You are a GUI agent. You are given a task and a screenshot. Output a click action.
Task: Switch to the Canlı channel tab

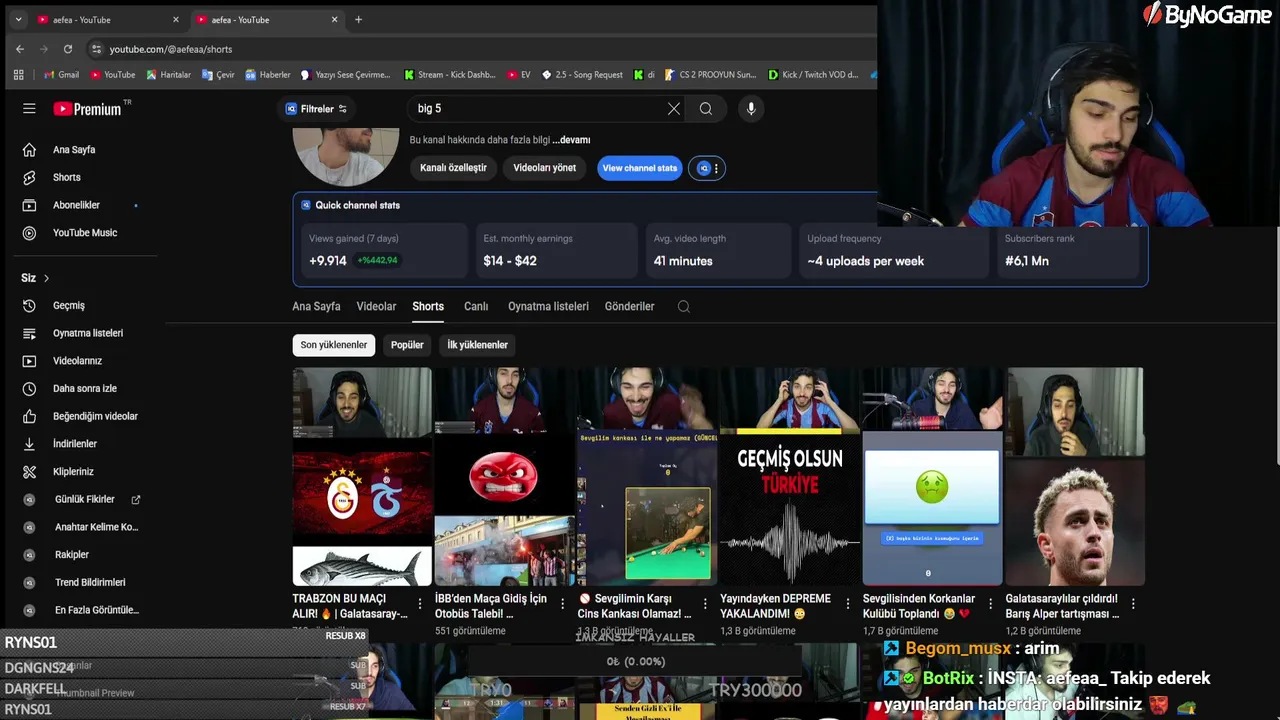click(x=476, y=307)
